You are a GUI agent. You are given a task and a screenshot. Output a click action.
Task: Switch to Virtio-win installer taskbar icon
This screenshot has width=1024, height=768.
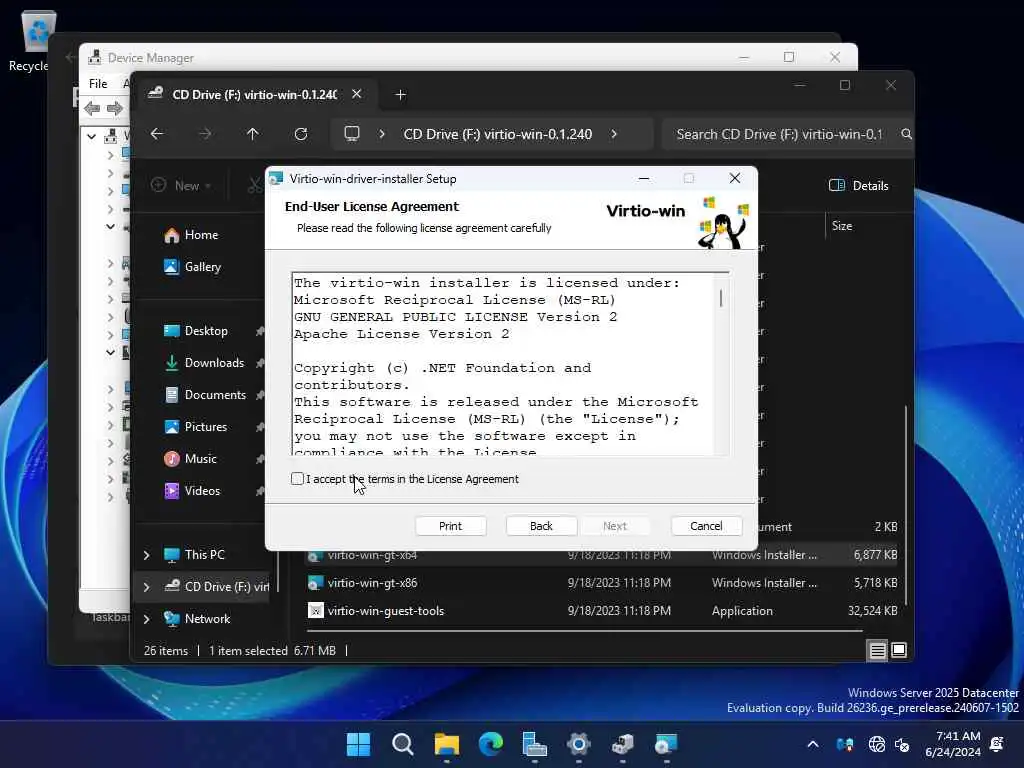(x=666, y=744)
